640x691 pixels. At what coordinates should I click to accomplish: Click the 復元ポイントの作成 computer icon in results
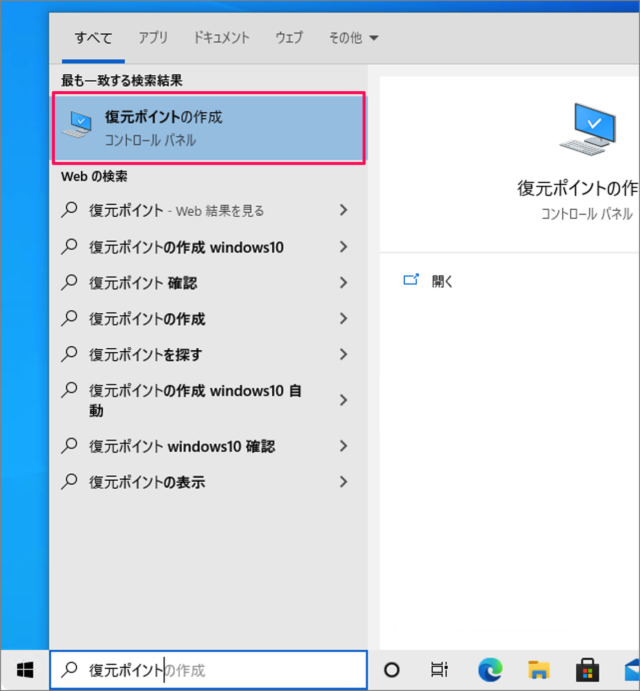point(77,124)
